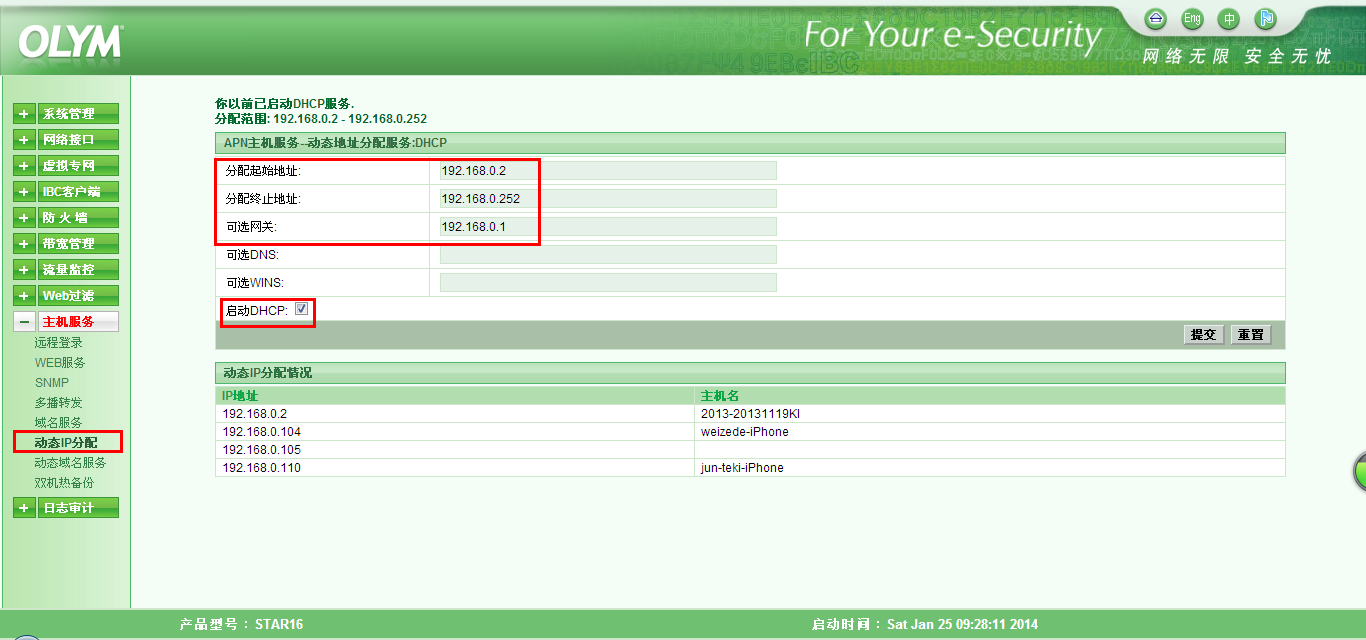Click the OLYM logo
Image resolution: width=1366 pixels, height=640 pixels.
point(70,42)
